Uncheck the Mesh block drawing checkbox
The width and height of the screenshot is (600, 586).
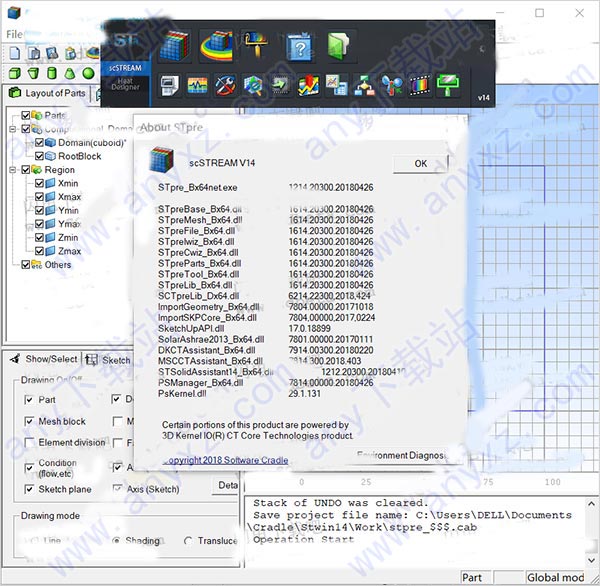click(x=29, y=421)
